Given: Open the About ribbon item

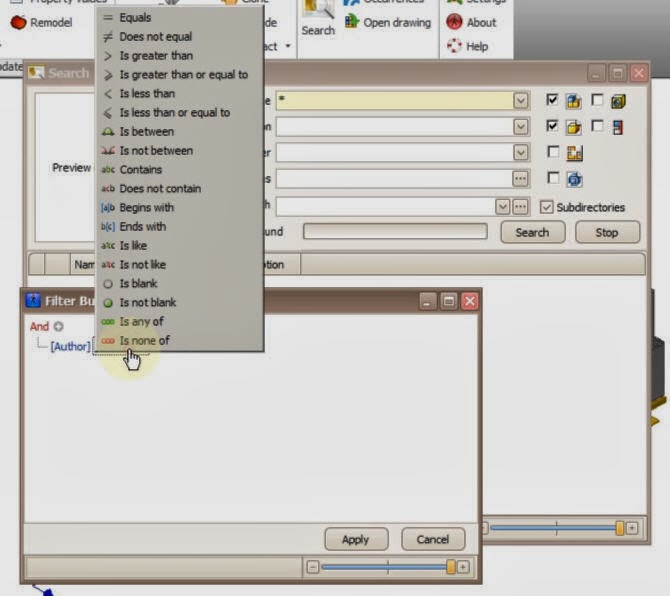Looking at the screenshot, I should 471,22.
